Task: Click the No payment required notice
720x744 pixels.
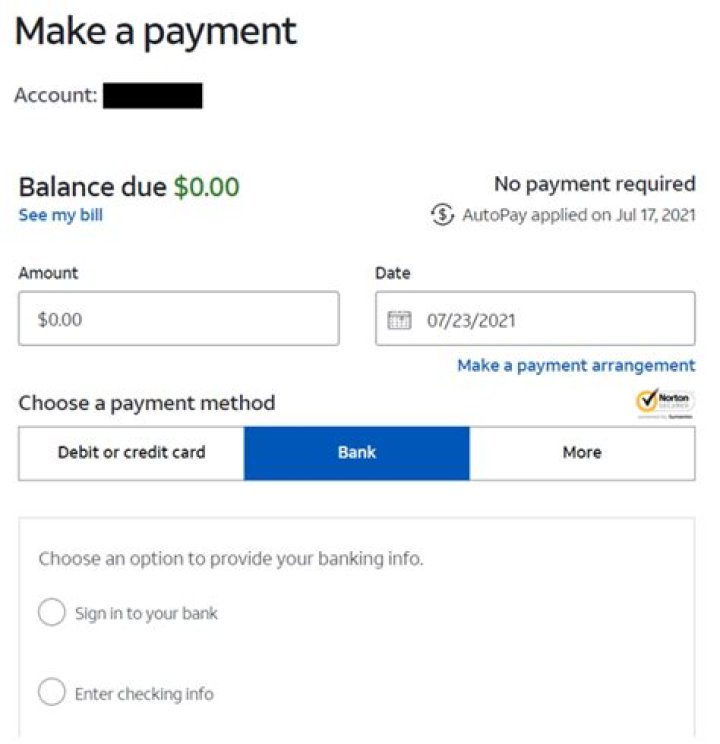Action: 594,184
